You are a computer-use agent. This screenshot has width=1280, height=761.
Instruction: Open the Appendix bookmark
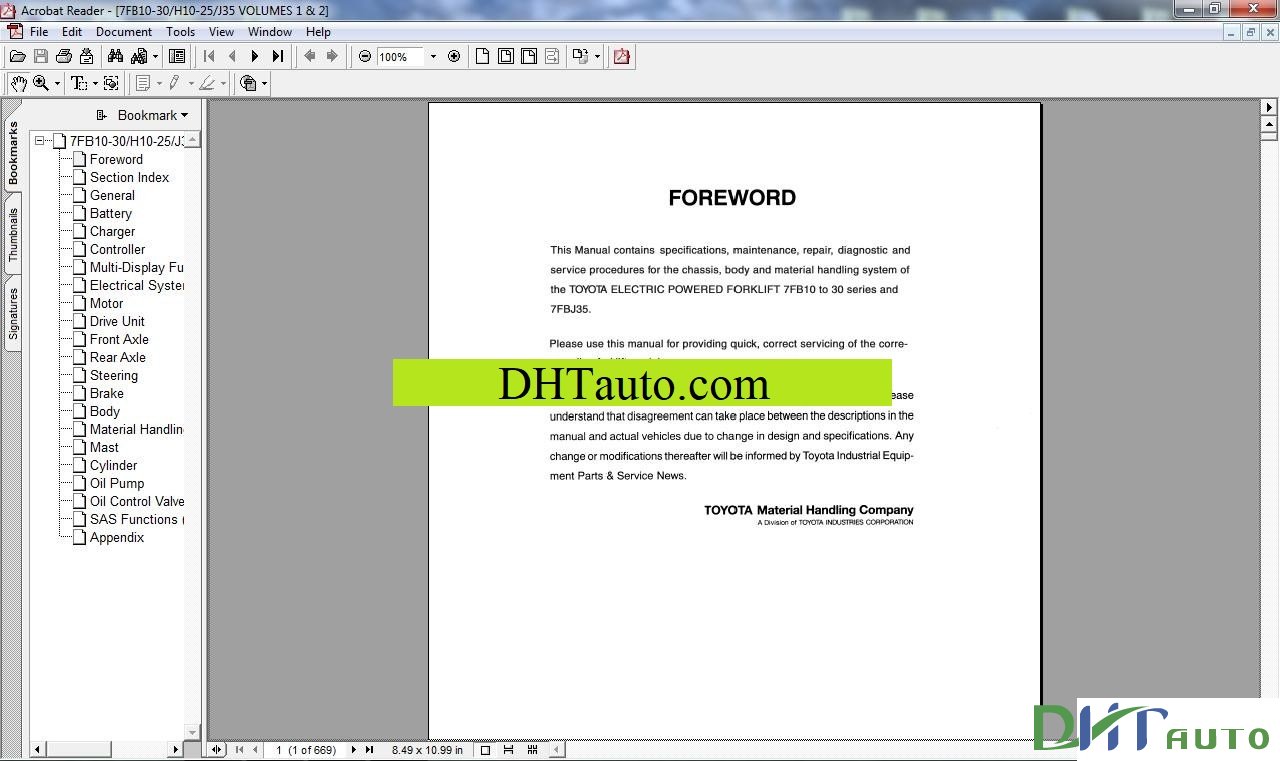coord(117,537)
